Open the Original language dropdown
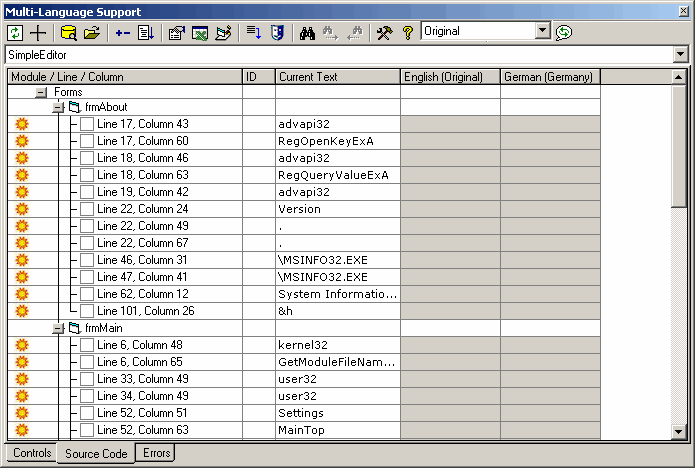Viewport: 695px width, 468px height. point(543,32)
